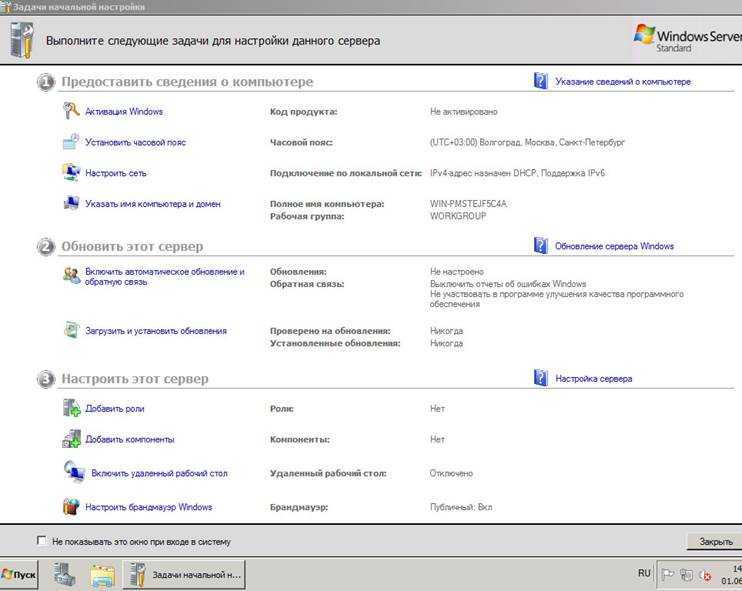Open Установить часовой пояс link
This screenshot has width=742, height=591.
[135, 142]
